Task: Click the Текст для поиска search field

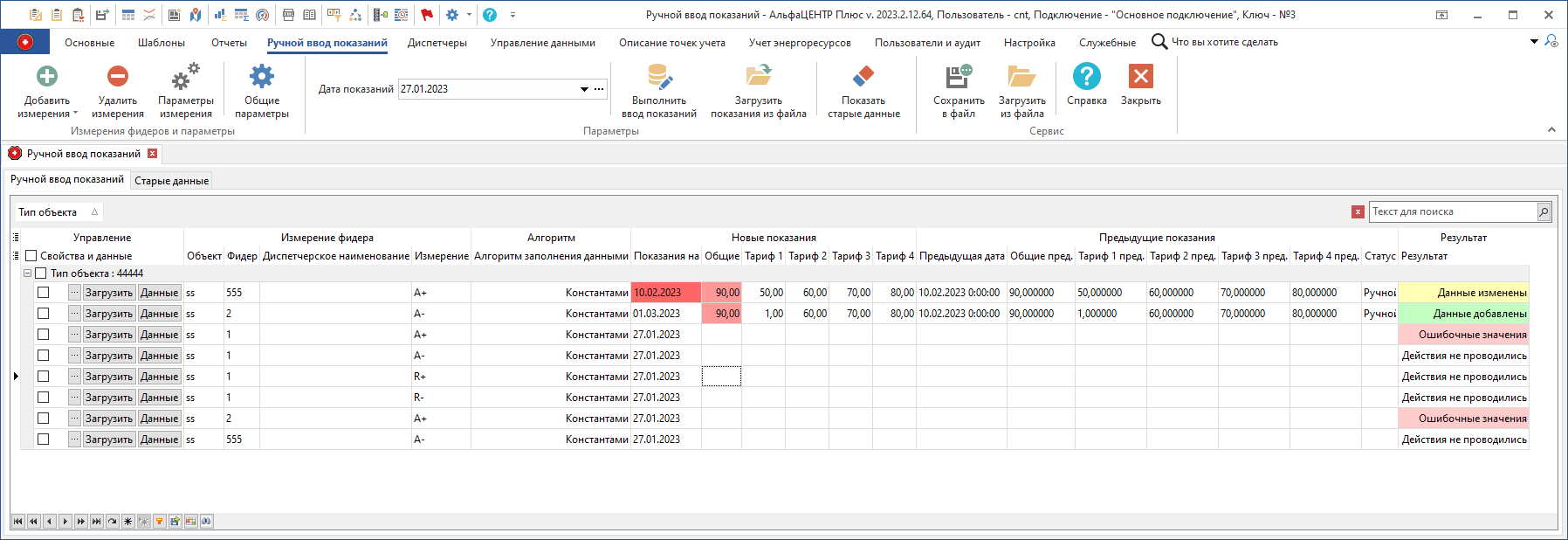Action: (1452, 211)
